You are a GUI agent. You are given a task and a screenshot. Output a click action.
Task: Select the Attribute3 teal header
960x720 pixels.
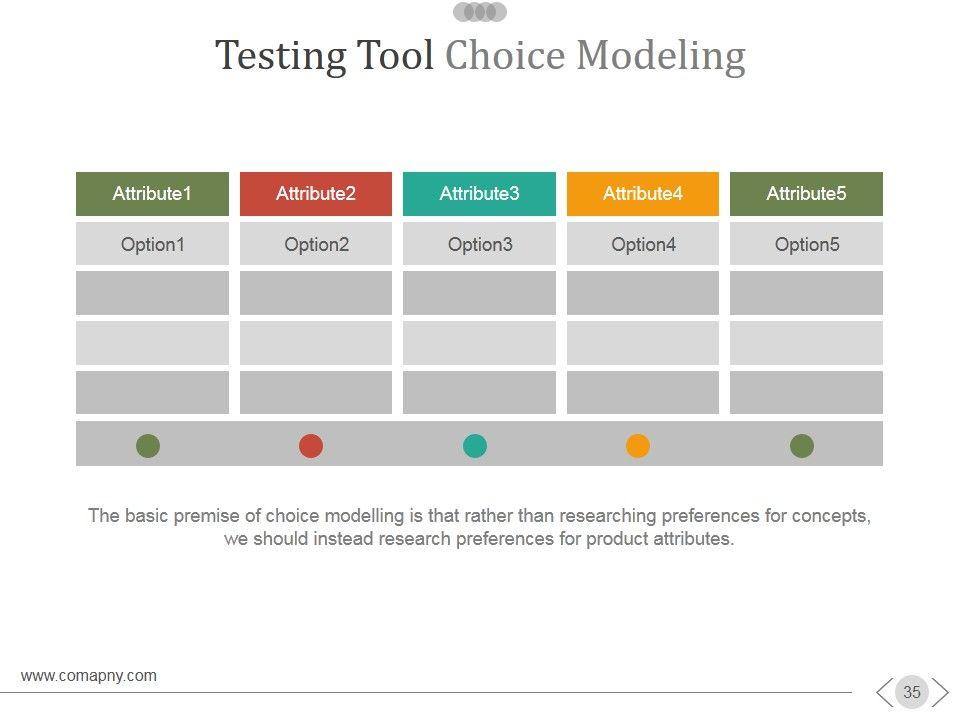coord(479,194)
